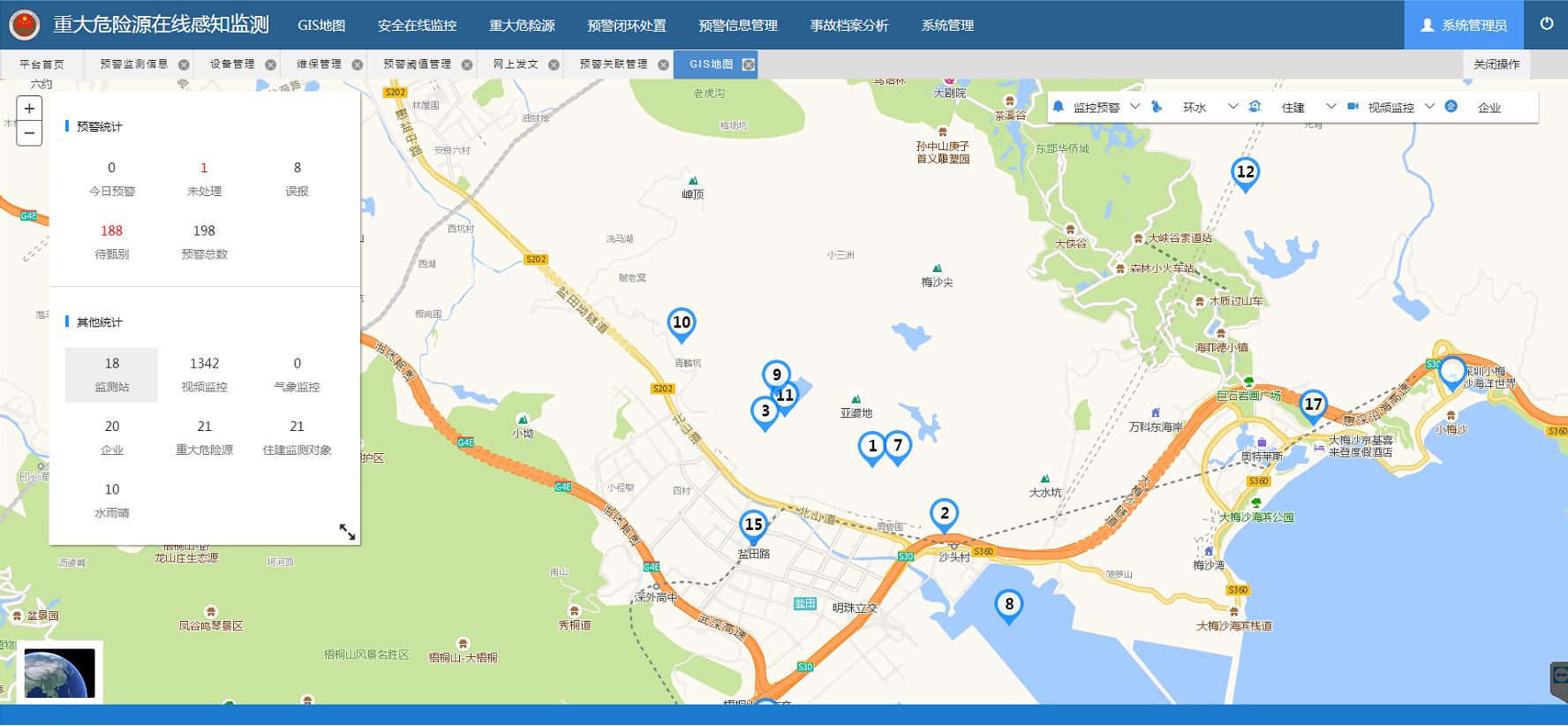Click the 重大危险源 statistic tile
The height and width of the screenshot is (726, 1568).
(x=205, y=437)
